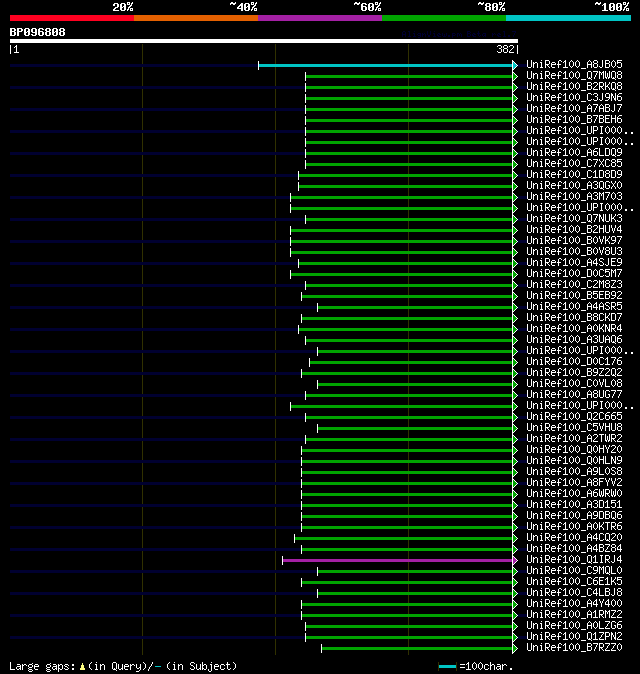640x674 pixels.
Task: Click the red 20% legend segment
Action: click(72, 18)
